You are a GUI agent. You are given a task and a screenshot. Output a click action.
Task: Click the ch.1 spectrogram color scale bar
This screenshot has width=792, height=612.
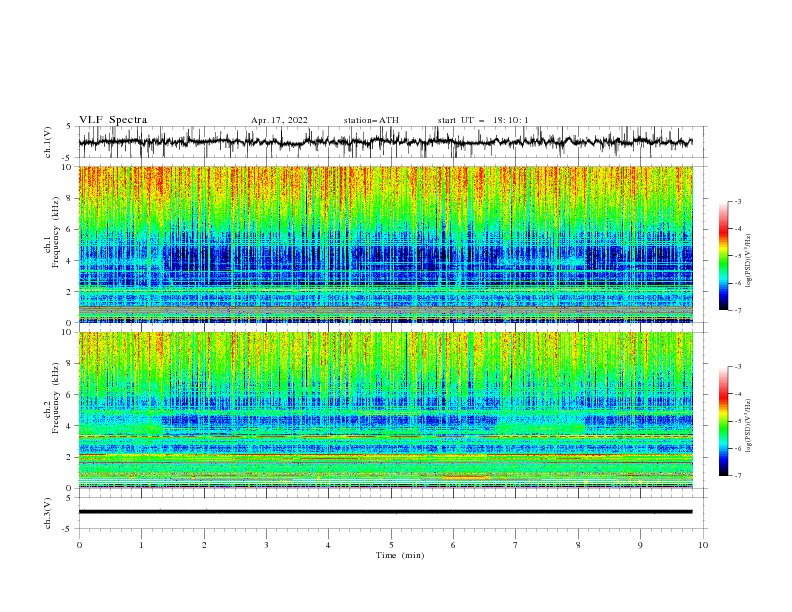723,256
